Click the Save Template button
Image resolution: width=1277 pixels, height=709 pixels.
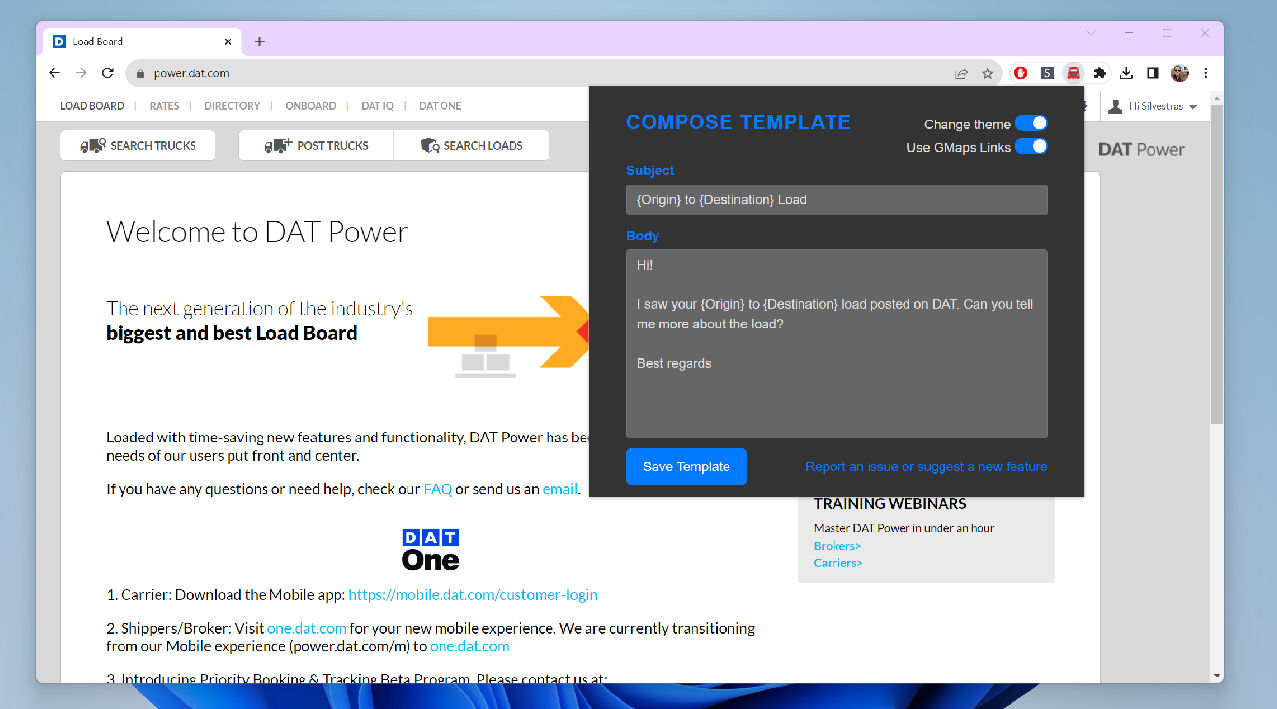pyautogui.click(x=686, y=466)
